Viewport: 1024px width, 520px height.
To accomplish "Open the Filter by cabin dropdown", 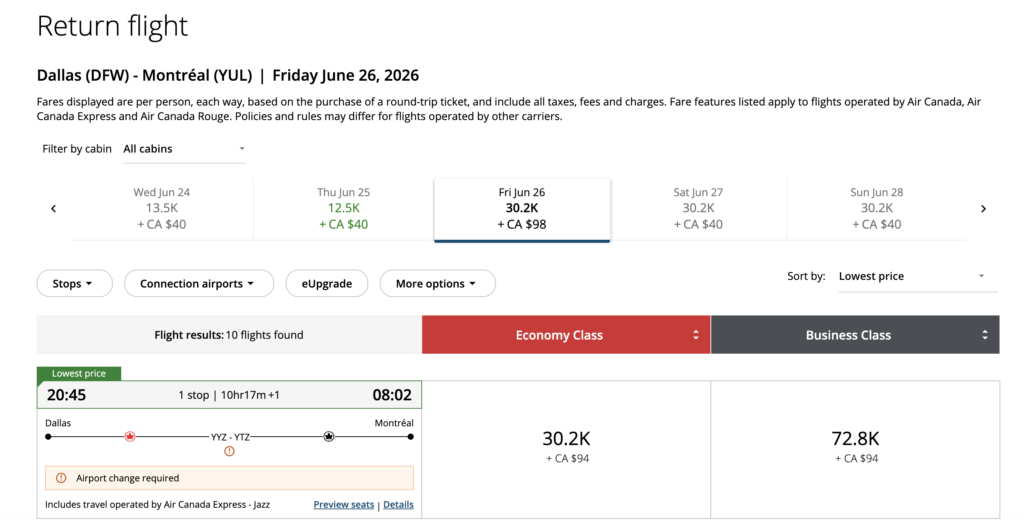I will tap(183, 149).
